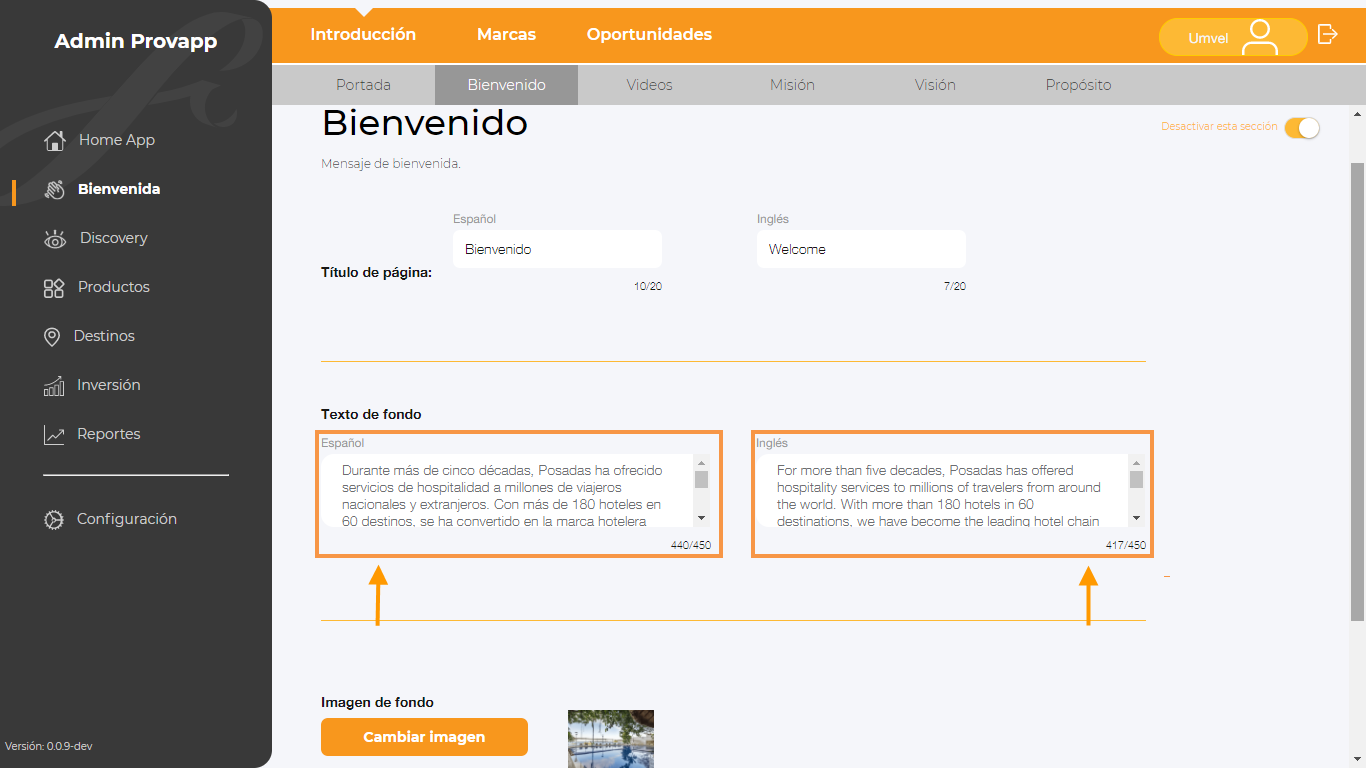Click the 10/20 character counter
This screenshot has width=1366, height=768.
648,286
